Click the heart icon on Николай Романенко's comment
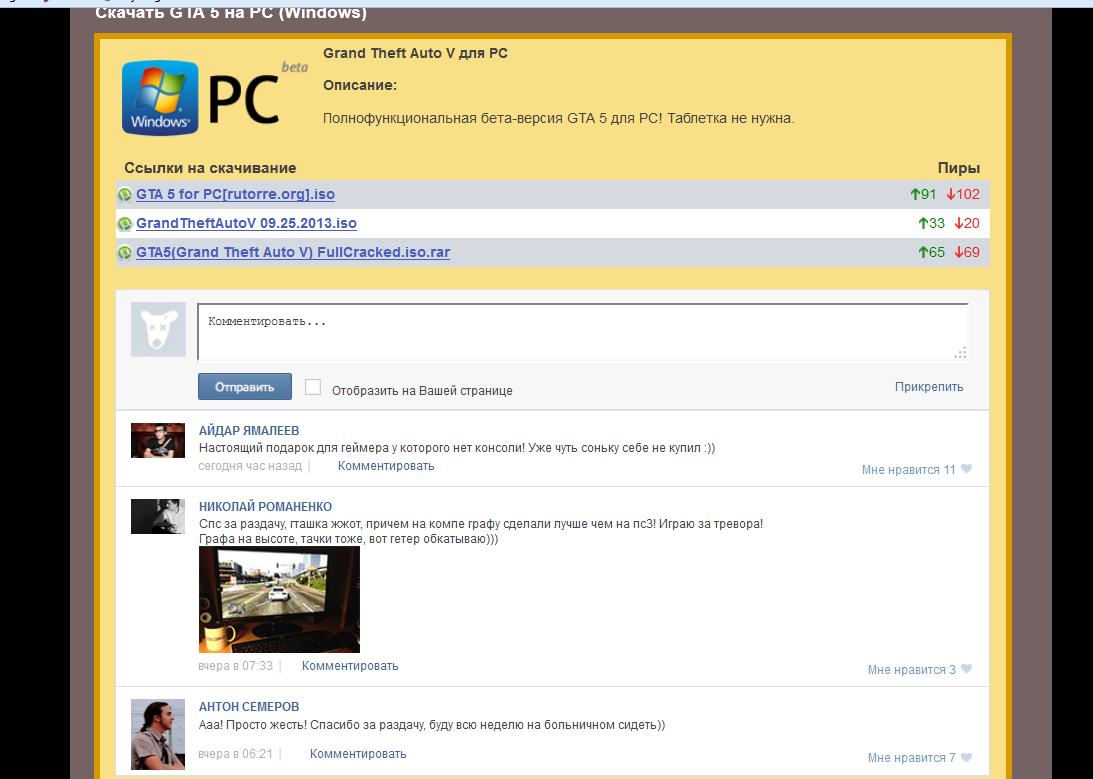This screenshot has height=779, width=1093. pos(966,669)
